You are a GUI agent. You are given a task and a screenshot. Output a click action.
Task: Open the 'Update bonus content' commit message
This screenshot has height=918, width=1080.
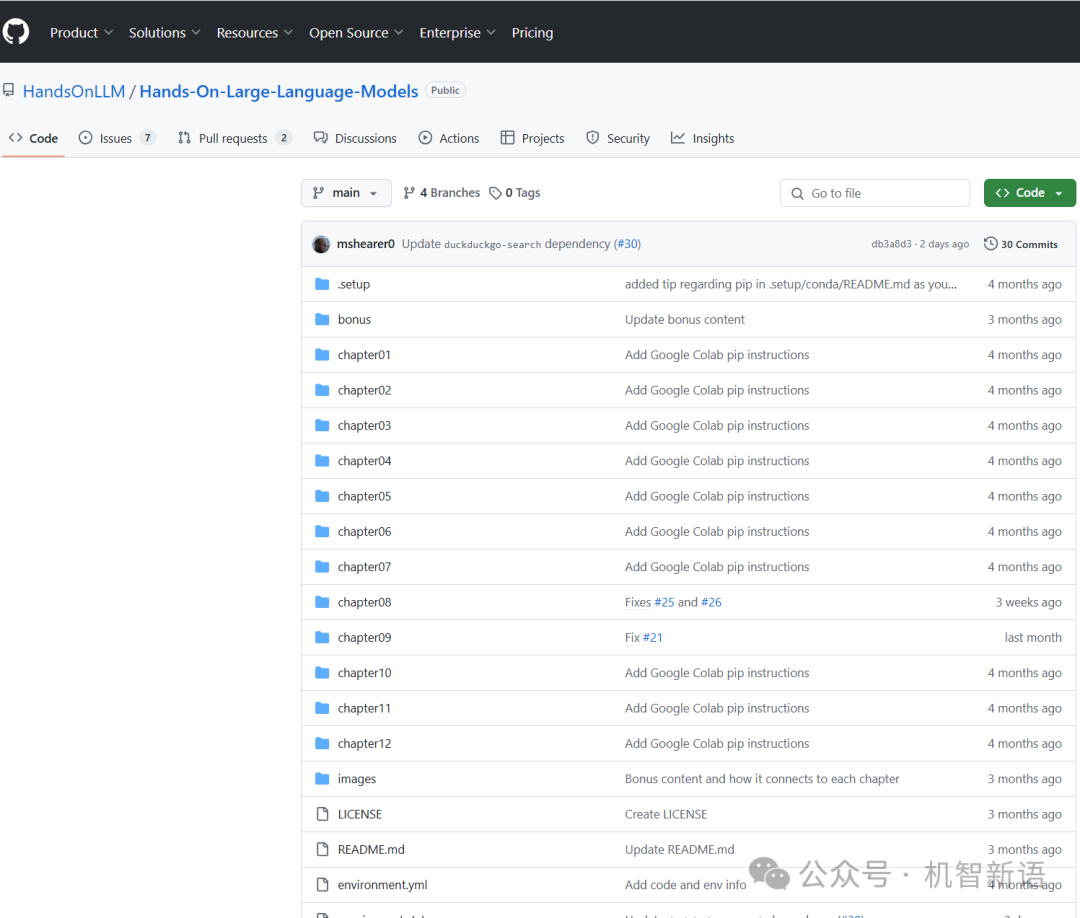[x=685, y=319]
